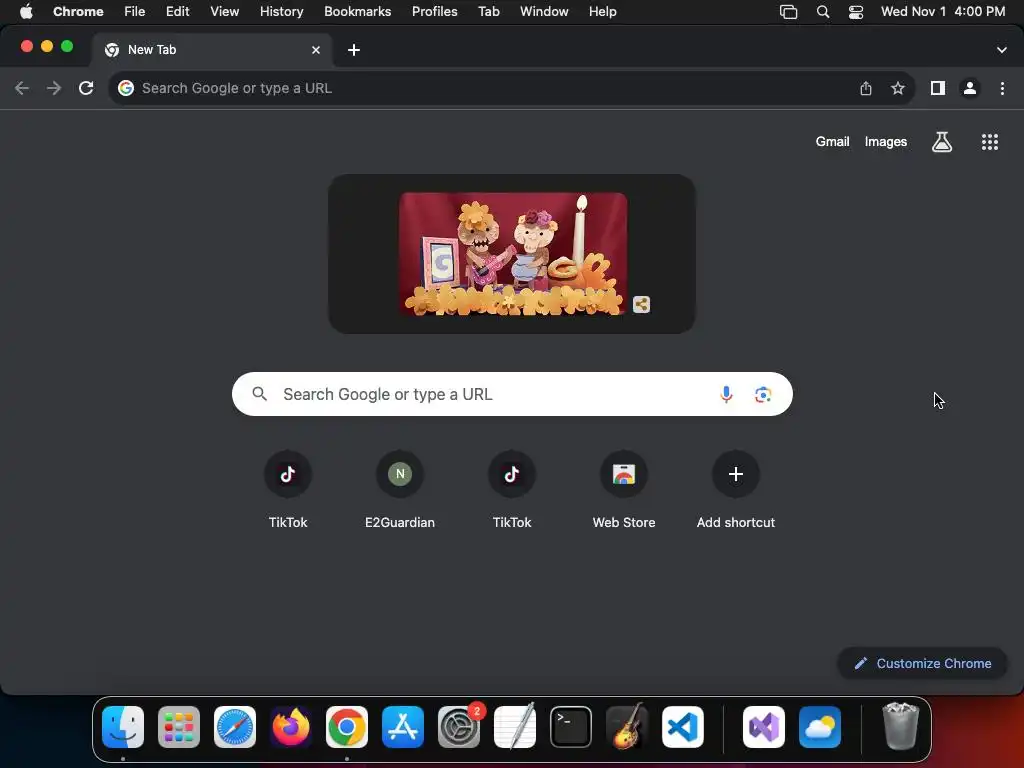The image size is (1024, 768).
Task: Open the History menu
Action: 281,11
